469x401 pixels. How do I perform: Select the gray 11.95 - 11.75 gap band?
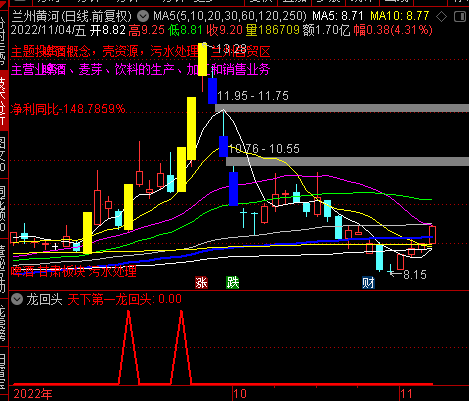coord(342,108)
